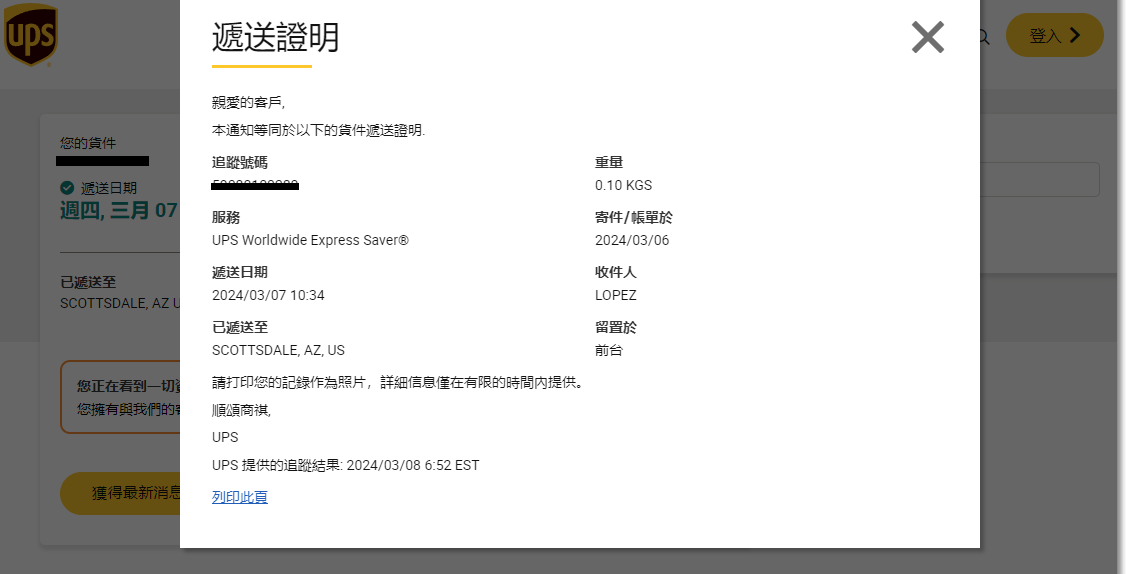Click the green delivered checkmark icon

[x=67, y=188]
